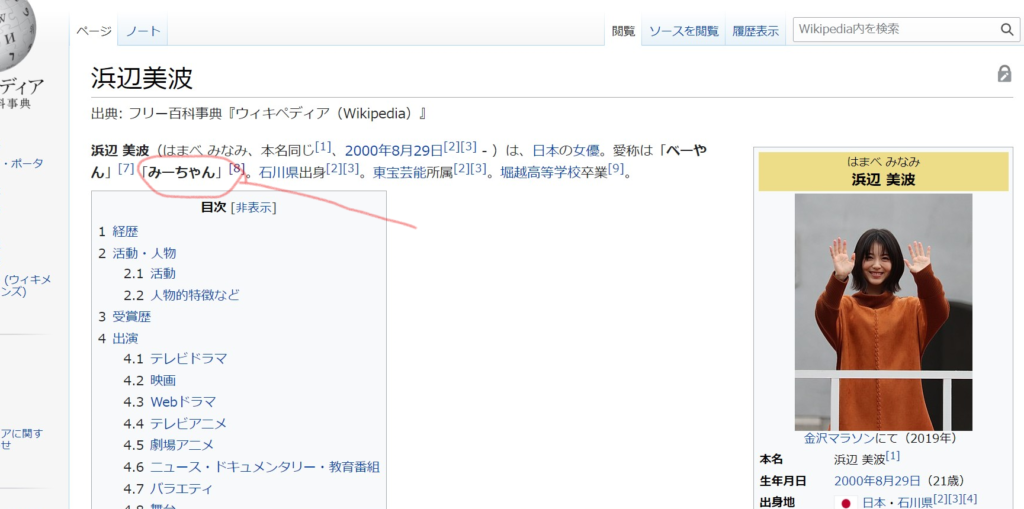Open the 日本・石川県 link in infobox
The image size is (1024, 509).
(898, 502)
